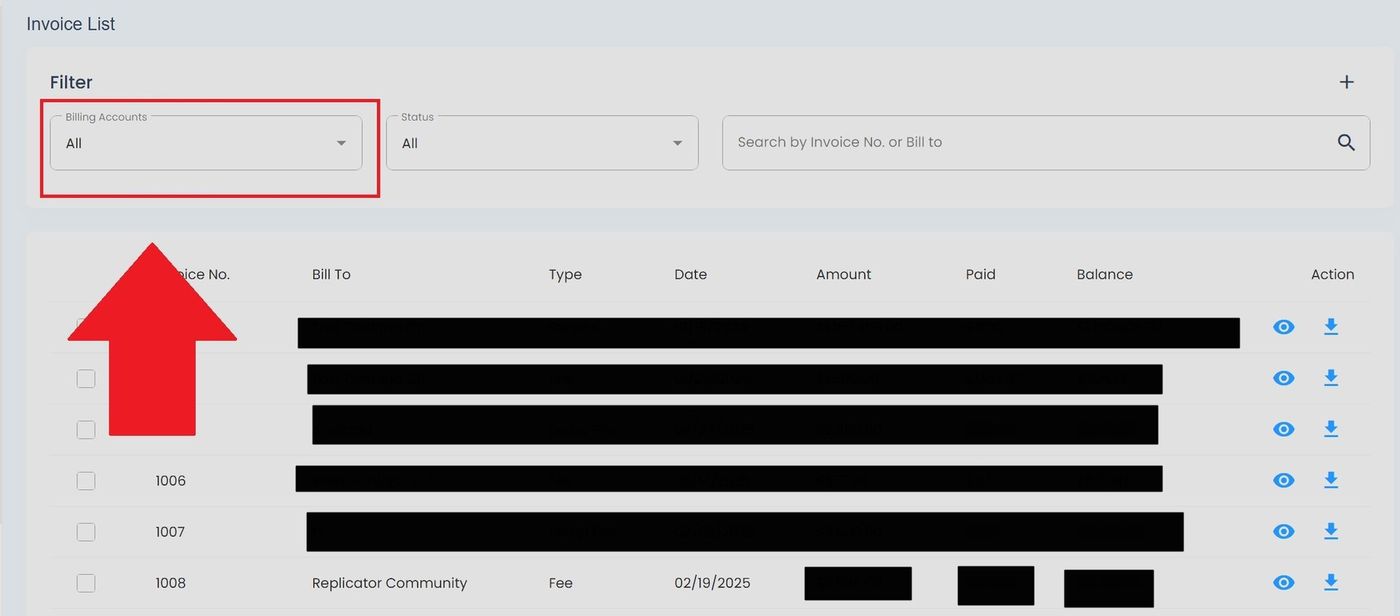Click the plus icon in Filter panel
The image size is (1400, 616).
pyautogui.click(x=1346, y=82)
